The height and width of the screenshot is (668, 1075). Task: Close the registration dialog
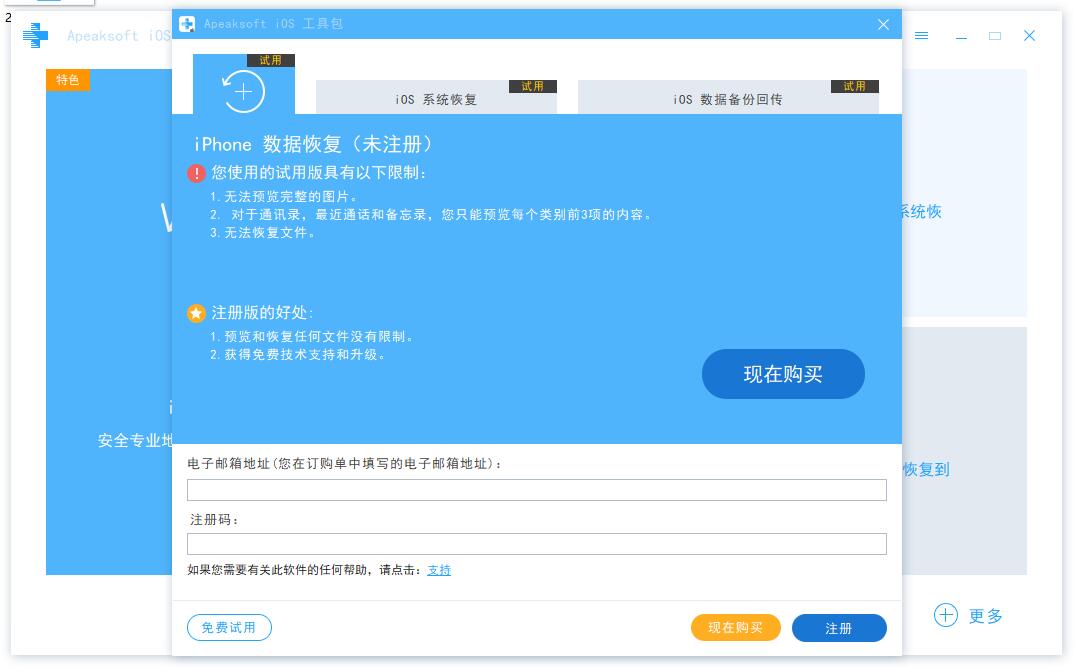pos(883,25)
